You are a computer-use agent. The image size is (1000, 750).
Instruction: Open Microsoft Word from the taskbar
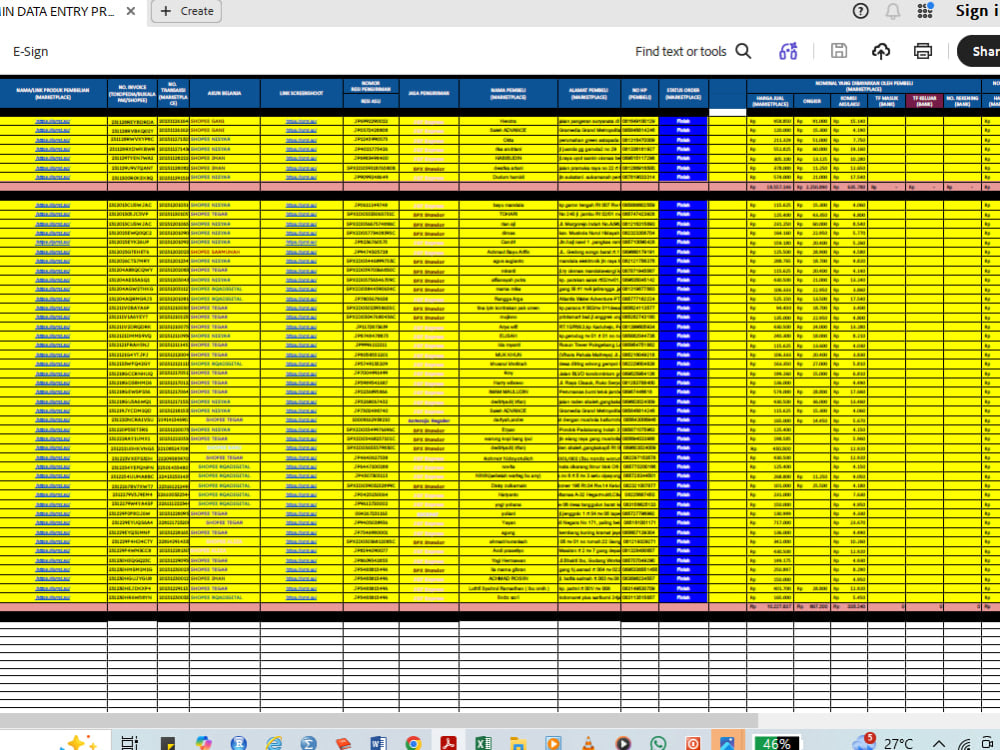378,743
